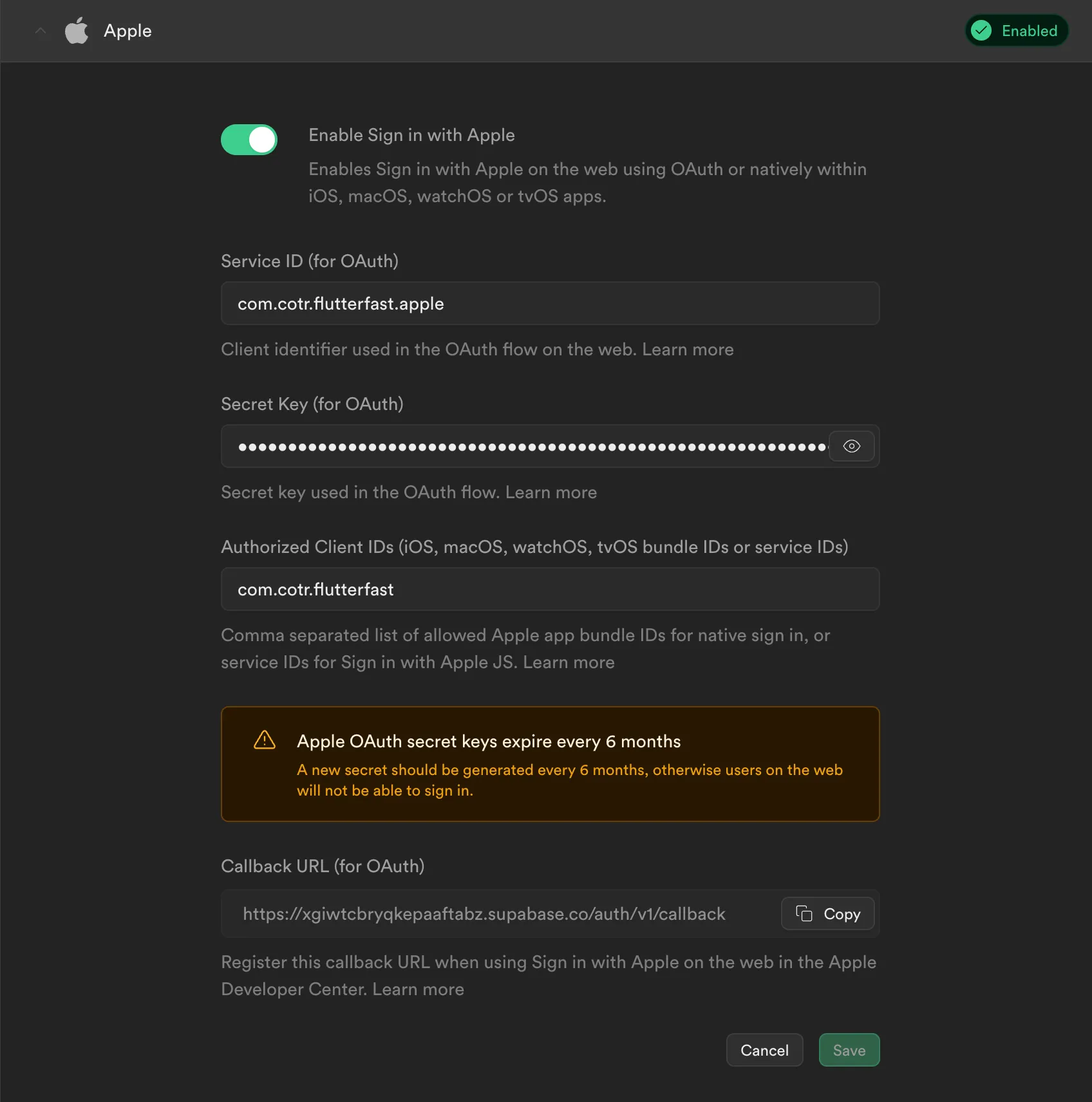Disable the Sign in with Apple toggle

coord(249,140)
